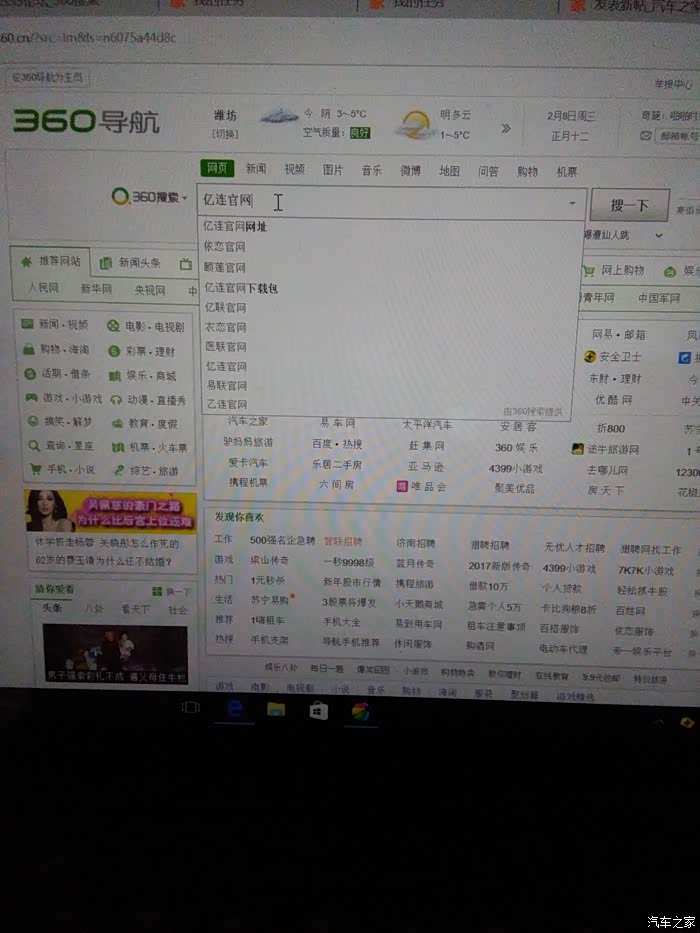Click the 安全卫士 shield icon
This screenshot has width=700, height=933.
[x=590, y=356]
